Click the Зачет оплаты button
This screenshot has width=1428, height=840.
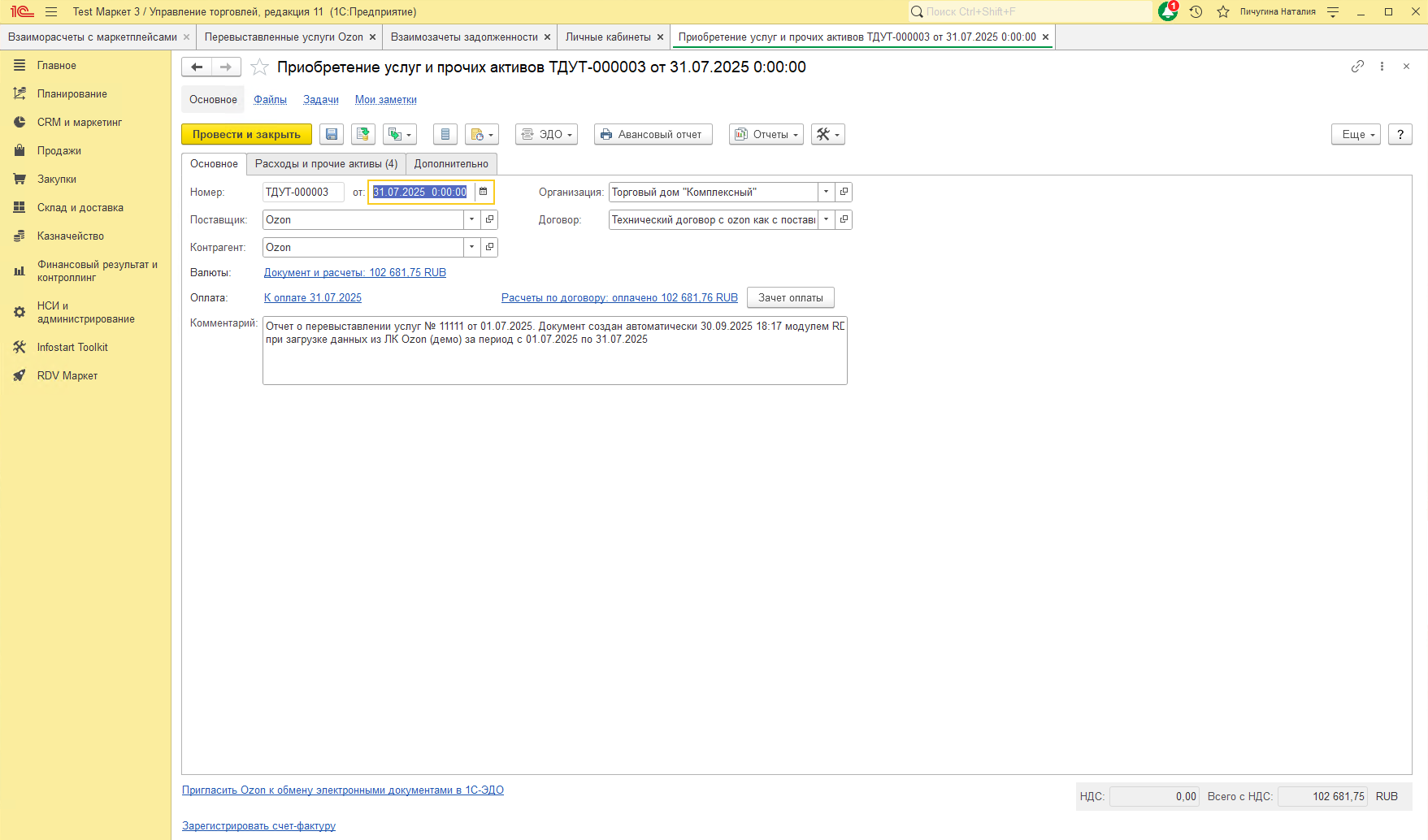(x=791, y=297)
